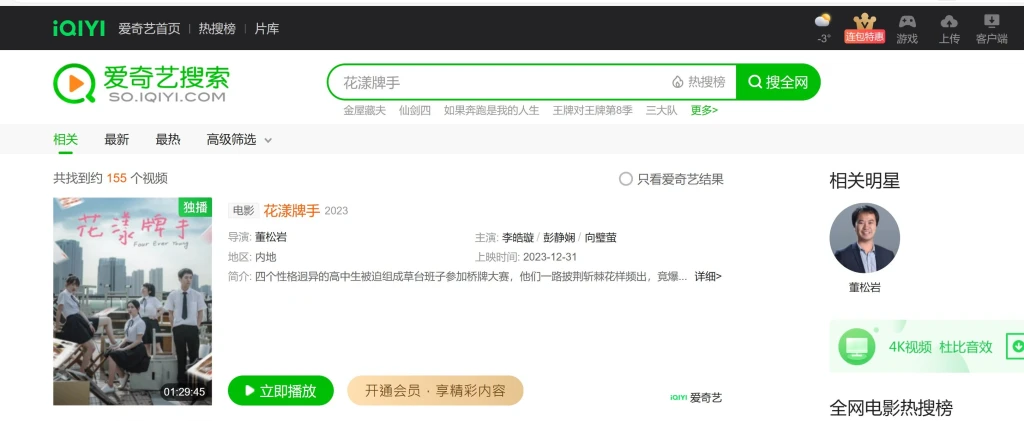Expand synopsis with 详细 link
Image resolution: width=1024 pixels, height=421 pixels.
[708, 276]
